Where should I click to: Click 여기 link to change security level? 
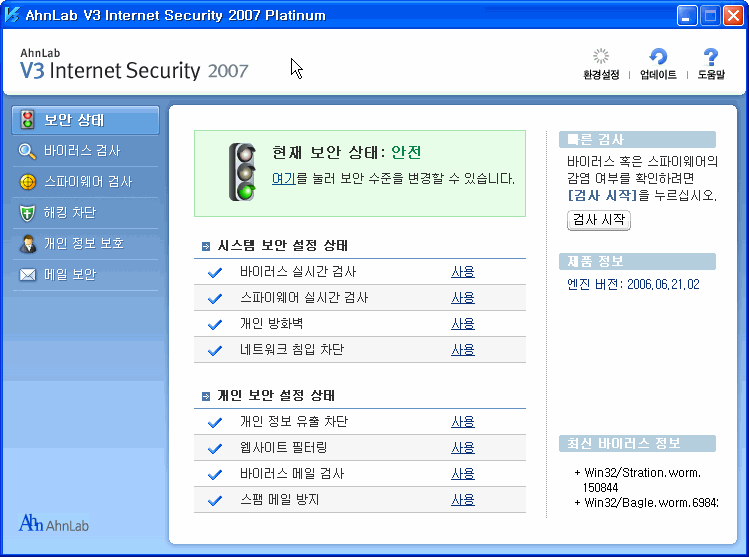pos(283,179)
